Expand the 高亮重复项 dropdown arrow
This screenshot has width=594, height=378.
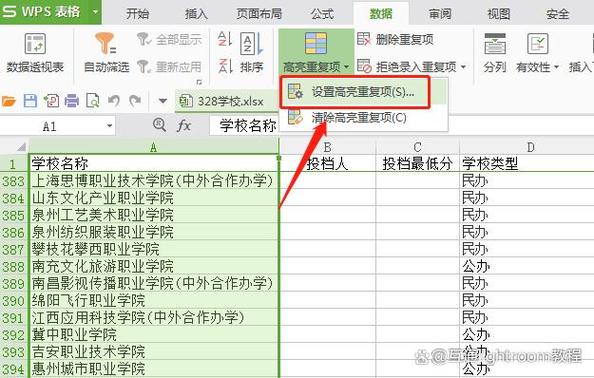click(x=347, y=67)
